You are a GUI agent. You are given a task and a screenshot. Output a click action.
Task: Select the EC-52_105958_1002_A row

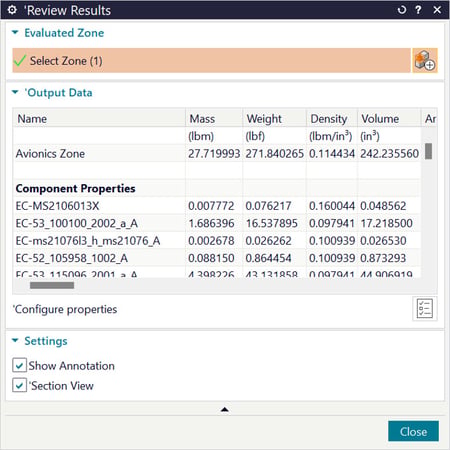[x=217, y=258]
